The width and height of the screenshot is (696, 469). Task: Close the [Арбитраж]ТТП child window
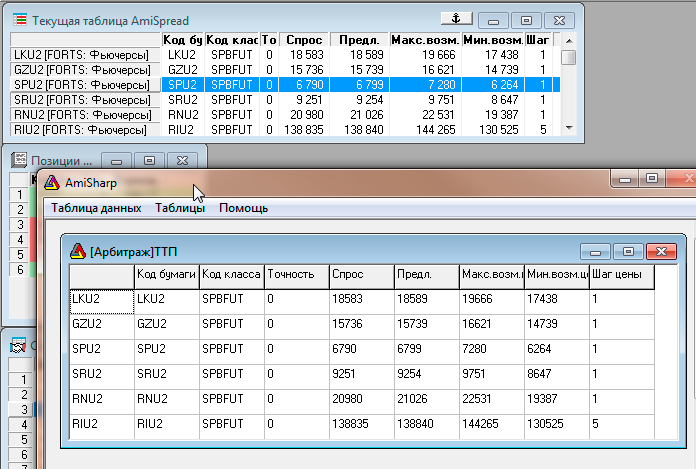point(661,252)
